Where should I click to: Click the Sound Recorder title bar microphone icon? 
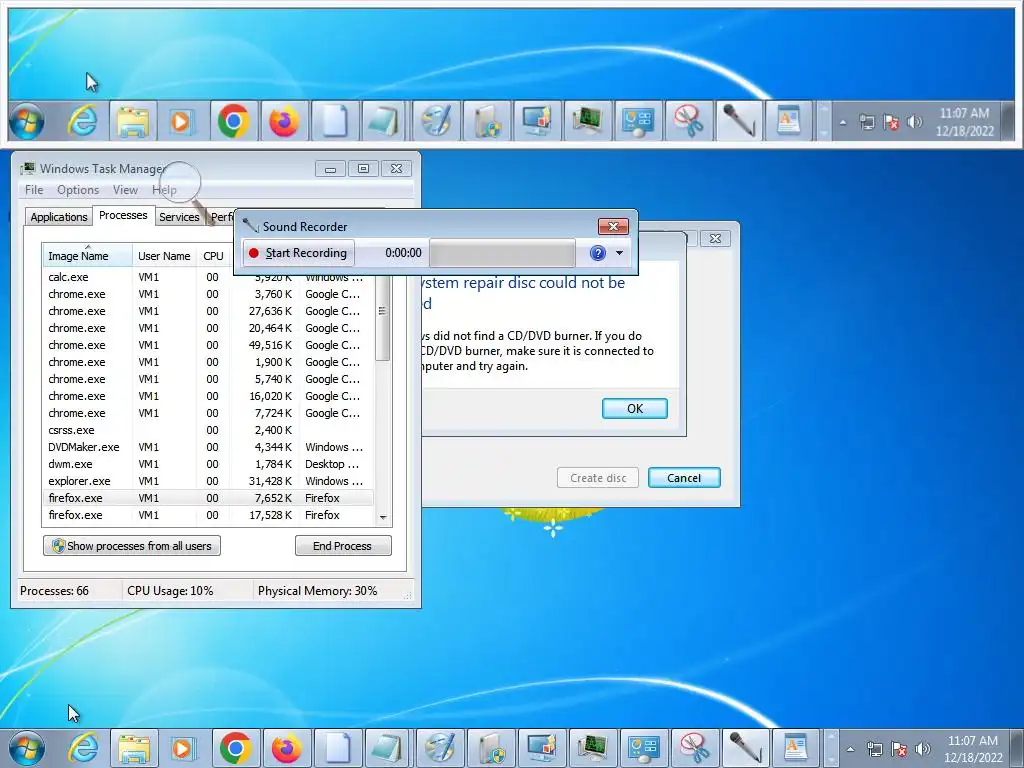pos(251,226)
